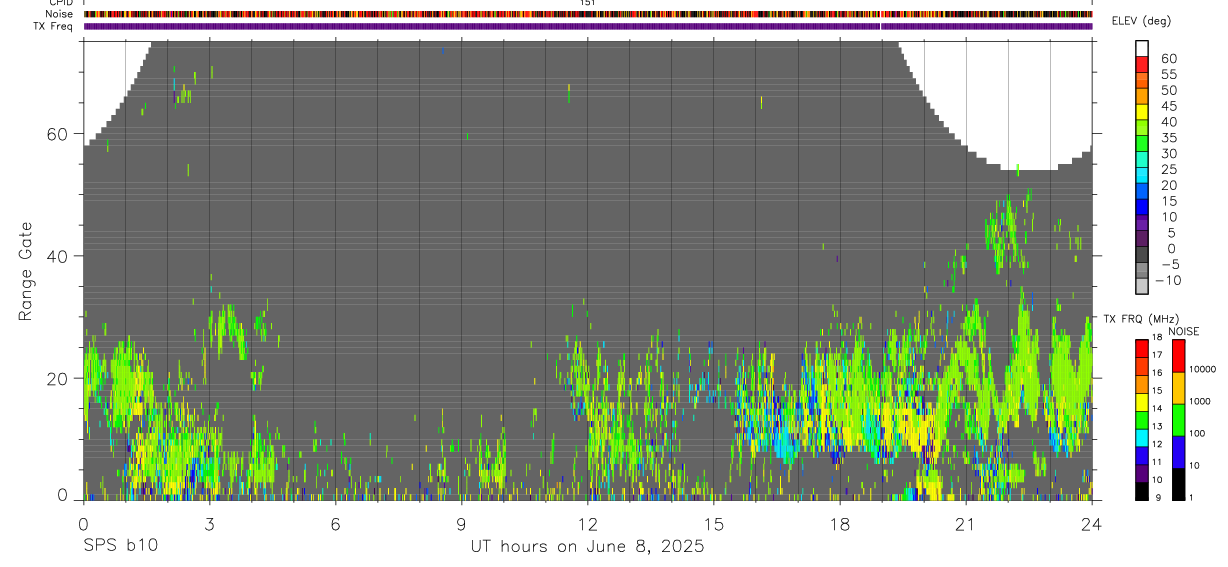
Task: Click the Noise strip label at top left
Action: pyautogui.click(x=59, y=14)
